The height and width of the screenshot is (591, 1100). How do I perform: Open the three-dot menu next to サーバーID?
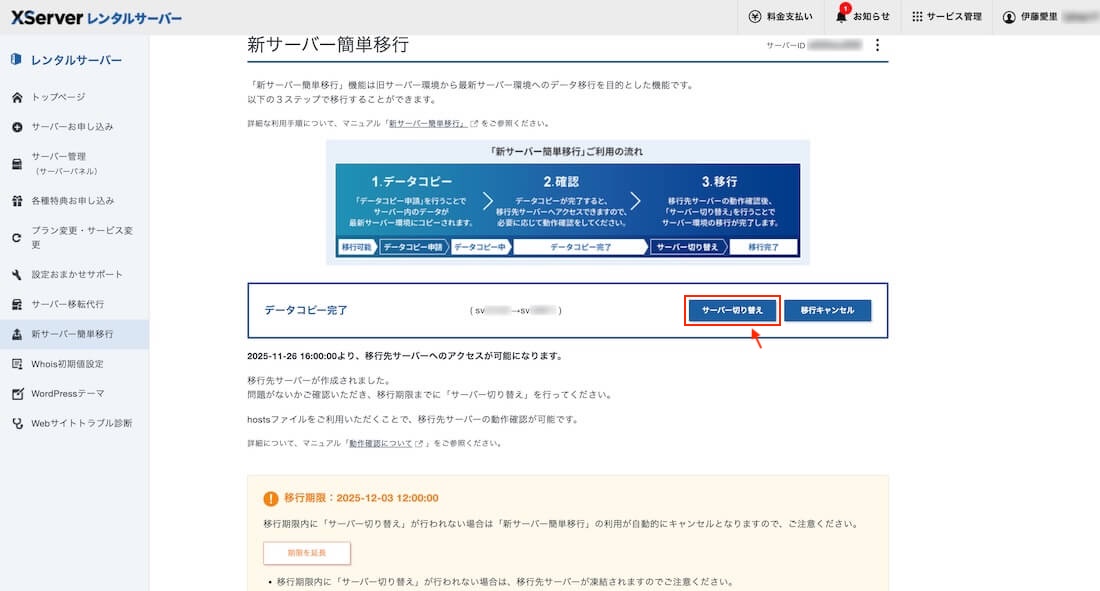[x=877, y=45]
